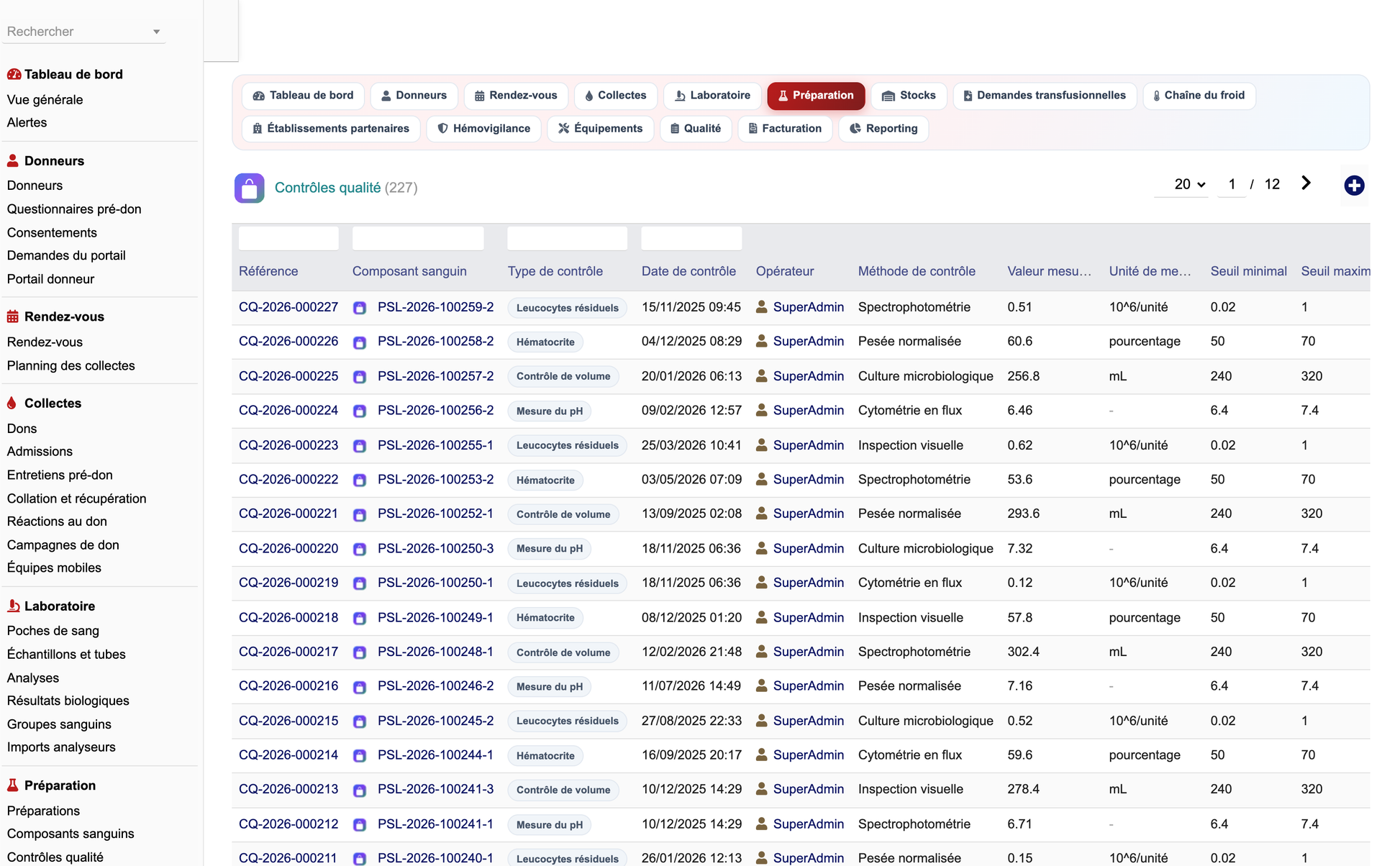
Task: Click component icon beside PSL-2026-100259-2
Action: click(x=360, y=308)
